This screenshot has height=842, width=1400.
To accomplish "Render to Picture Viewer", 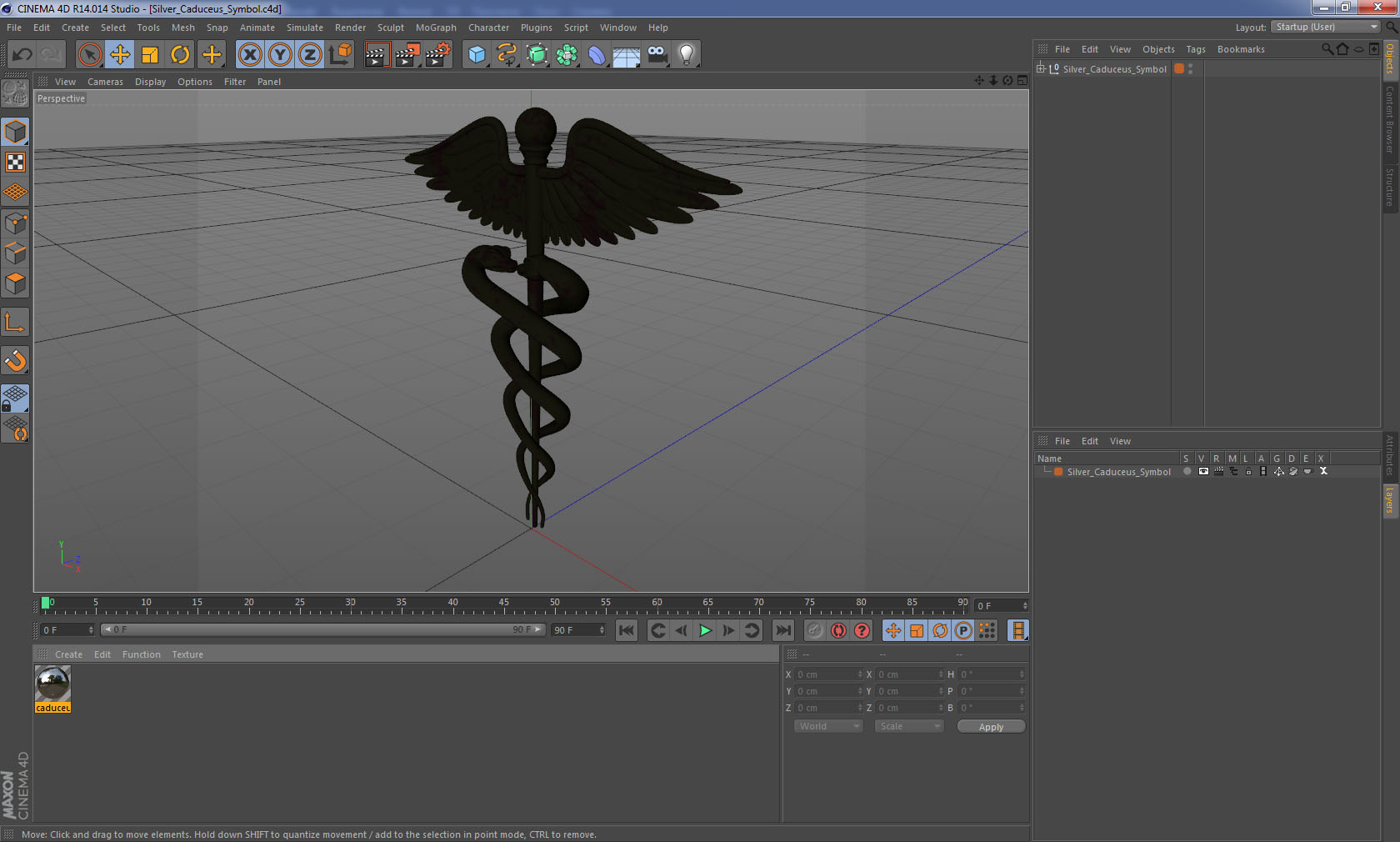I will pyautogui.click(x=407, y=55).
